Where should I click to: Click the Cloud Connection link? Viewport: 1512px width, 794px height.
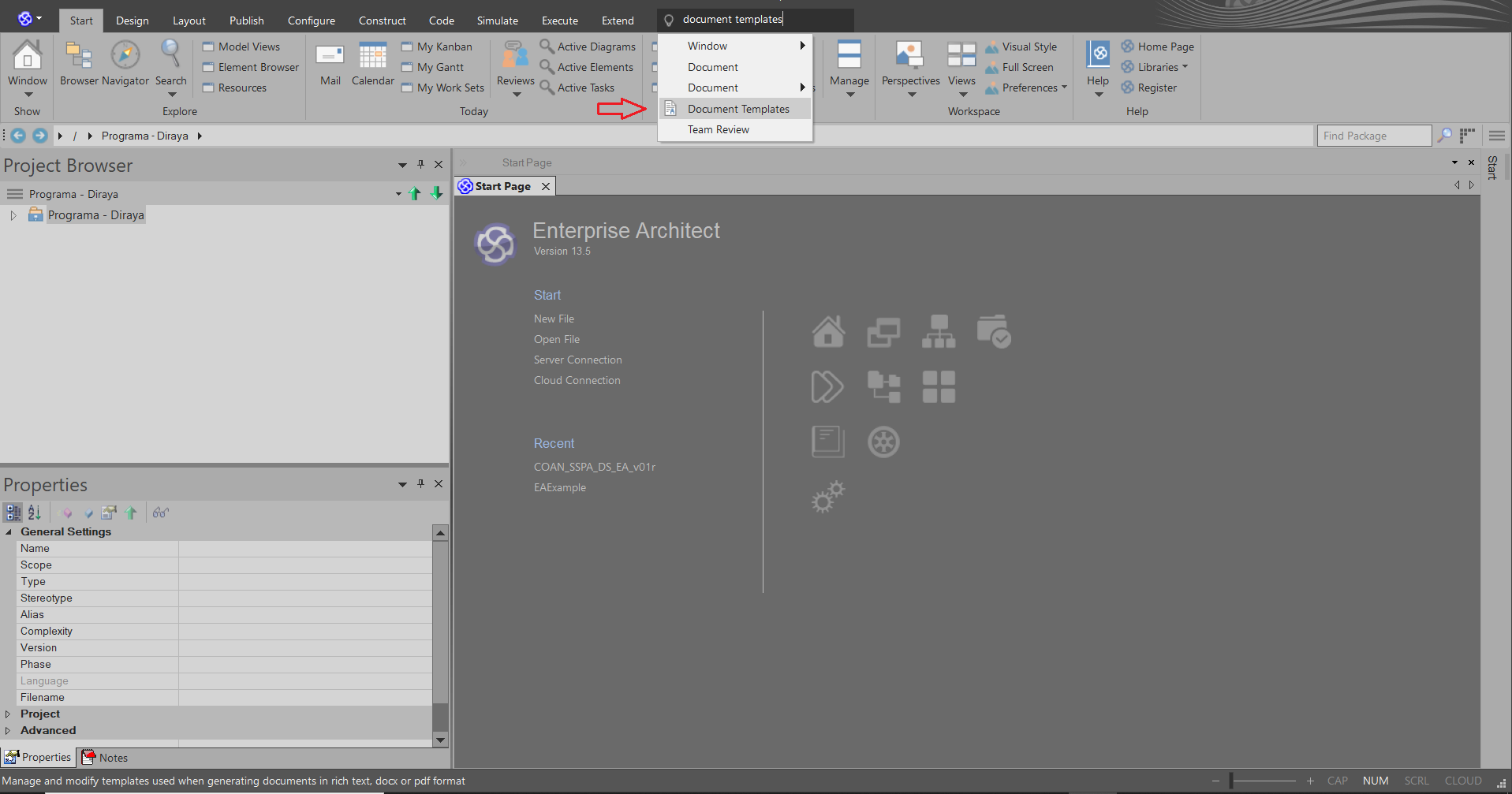pyautogui.click(x=577, y=380)
